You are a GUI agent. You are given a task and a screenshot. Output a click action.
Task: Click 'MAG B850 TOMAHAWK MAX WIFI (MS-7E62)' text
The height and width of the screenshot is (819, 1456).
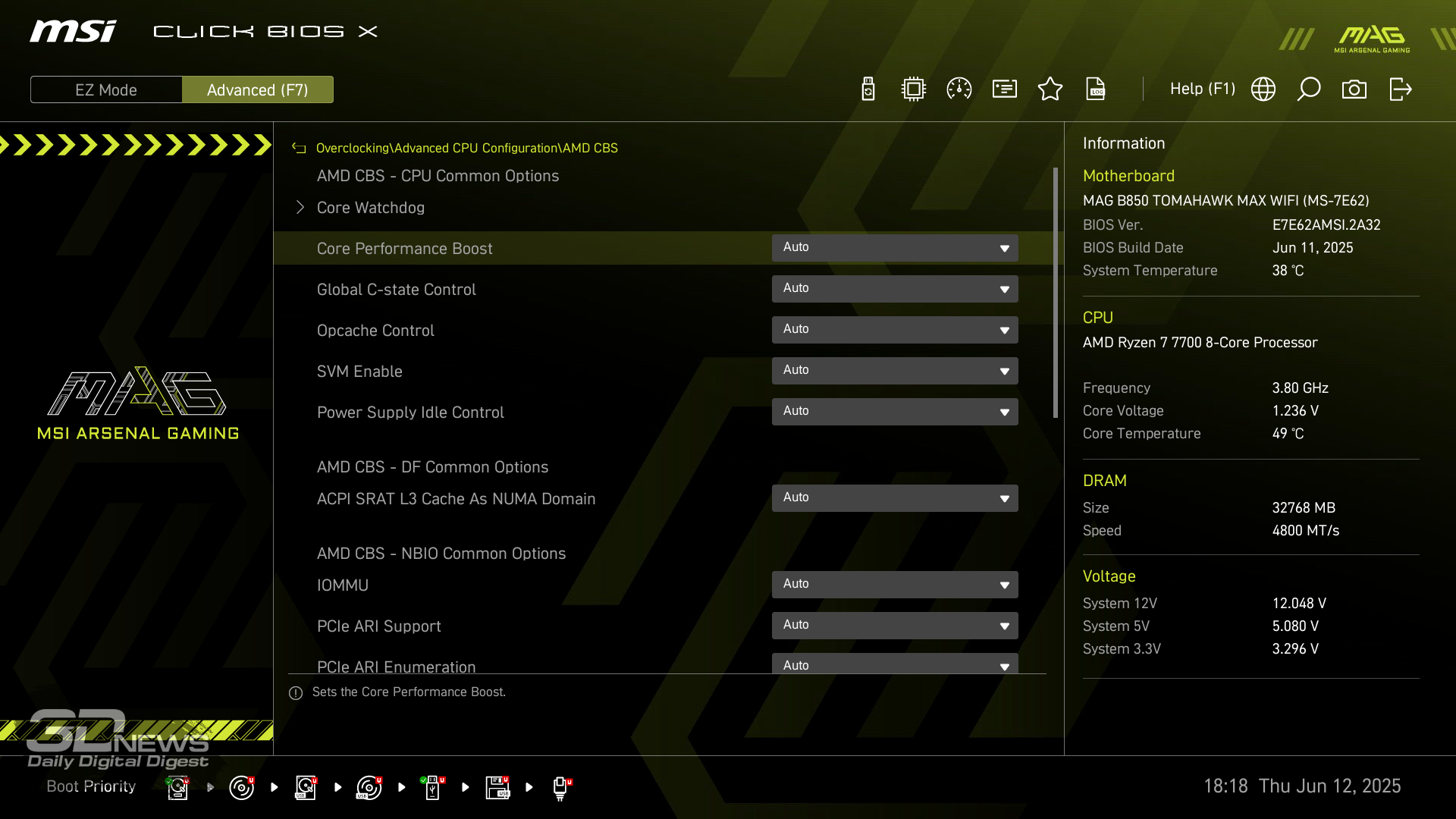click(x=1225, y=201)
